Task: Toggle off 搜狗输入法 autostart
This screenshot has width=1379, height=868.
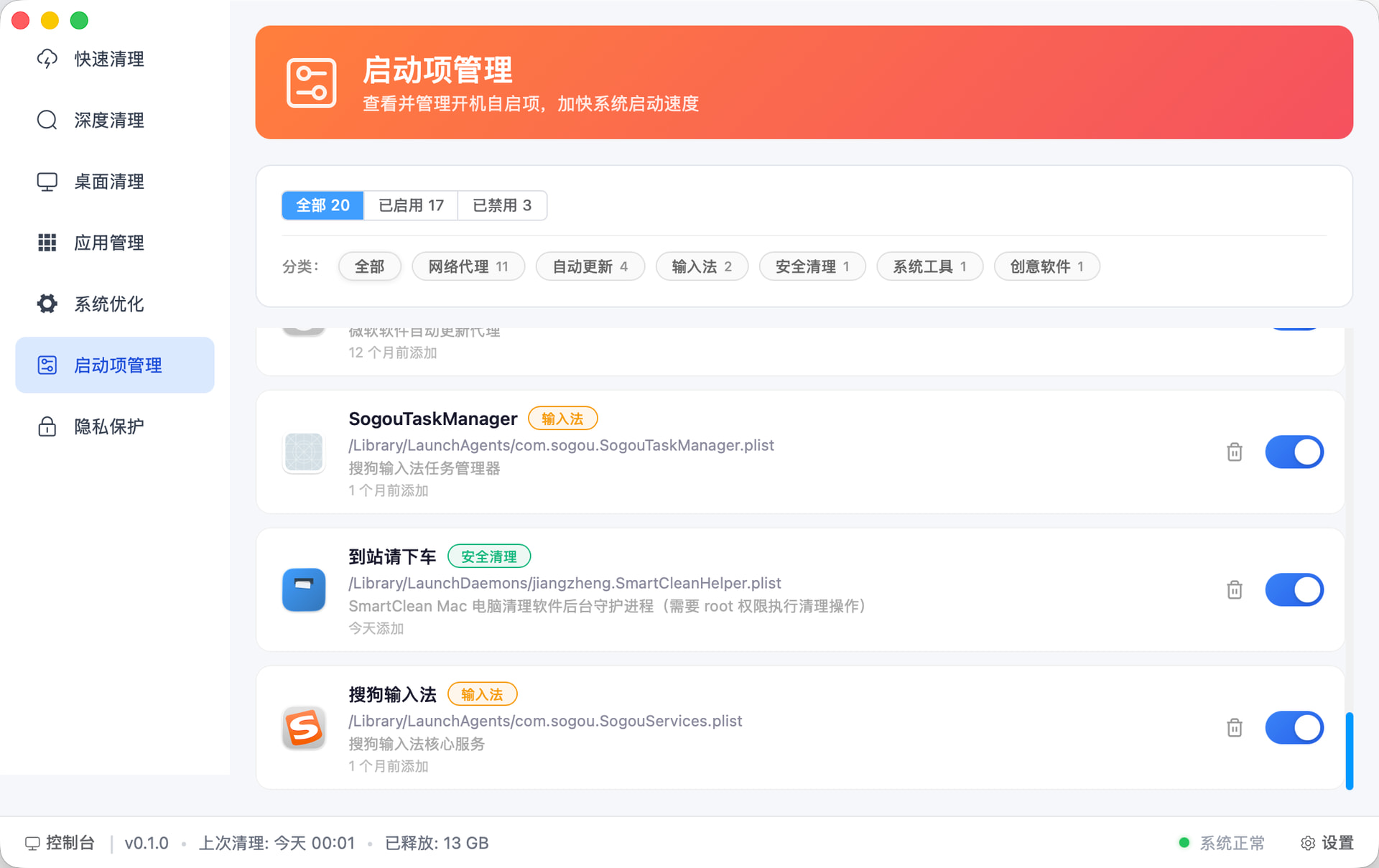Action: [1294, 727]
